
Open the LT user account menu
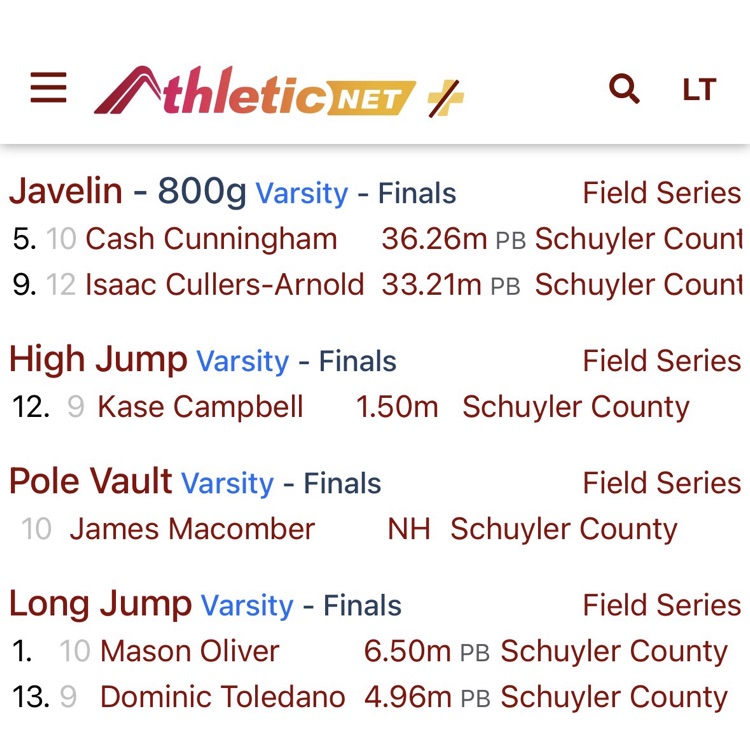pos(699,90)
